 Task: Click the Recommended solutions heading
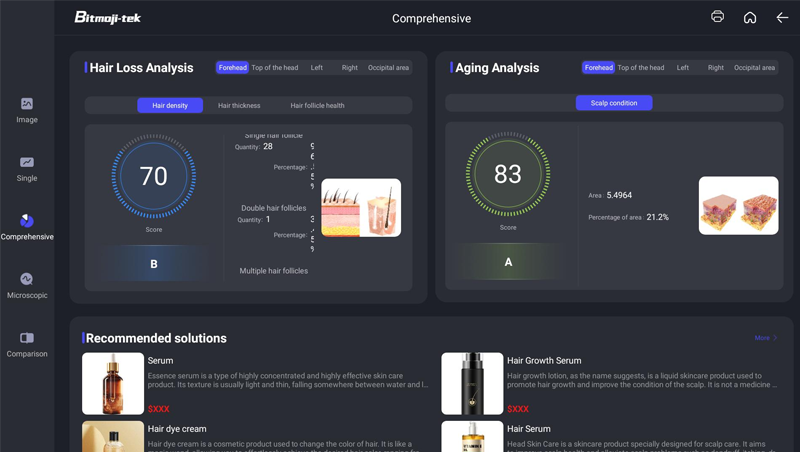click(x=156, y=338)
